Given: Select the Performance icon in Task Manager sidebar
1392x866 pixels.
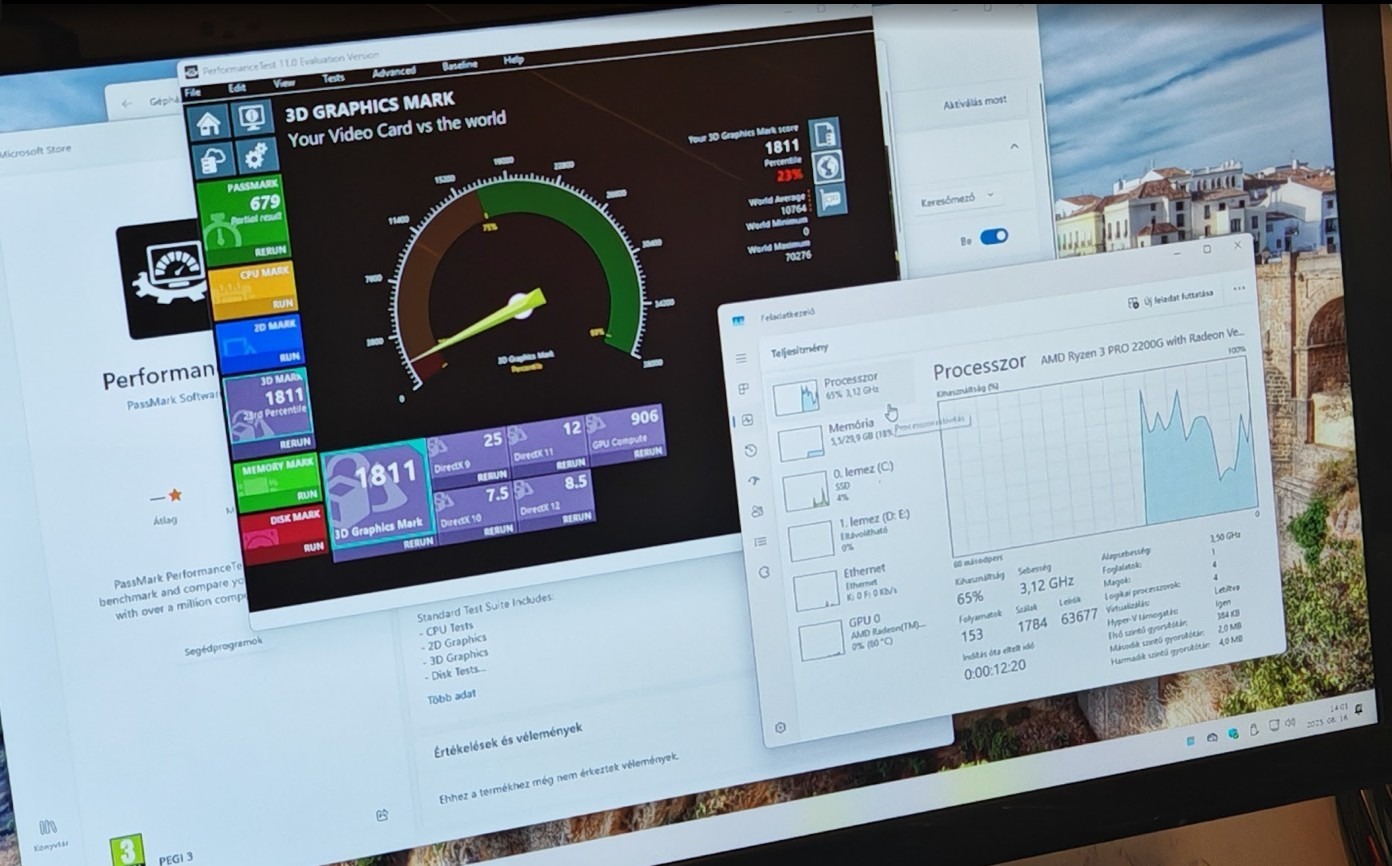Looking at the screenshot, I should click(748, 420).
